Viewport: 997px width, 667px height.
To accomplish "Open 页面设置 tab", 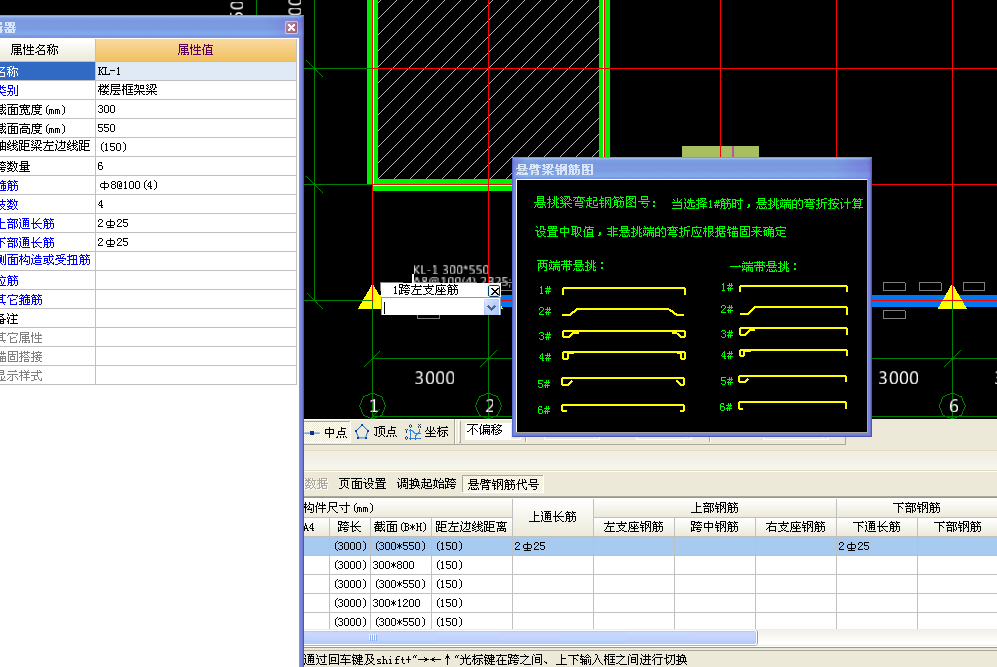I will [362, 484].
